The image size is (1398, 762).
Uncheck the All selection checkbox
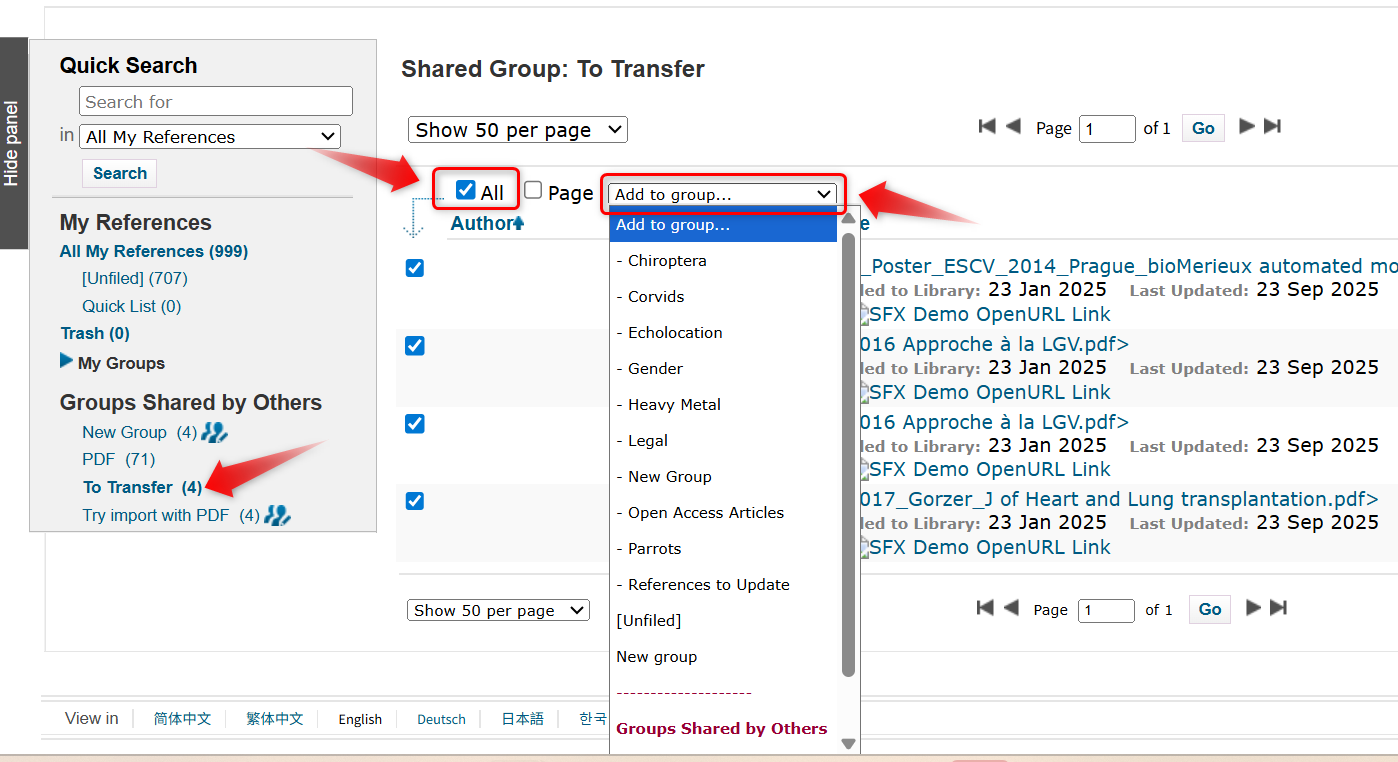pyautogui.click(x=465, y=190)
